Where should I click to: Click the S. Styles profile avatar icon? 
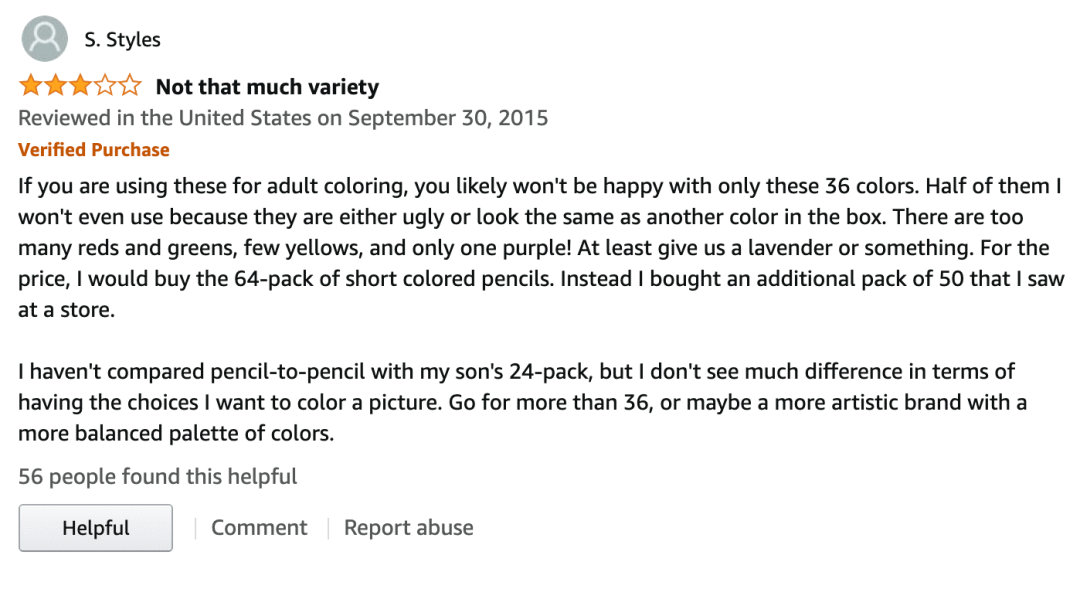[45, 39]
